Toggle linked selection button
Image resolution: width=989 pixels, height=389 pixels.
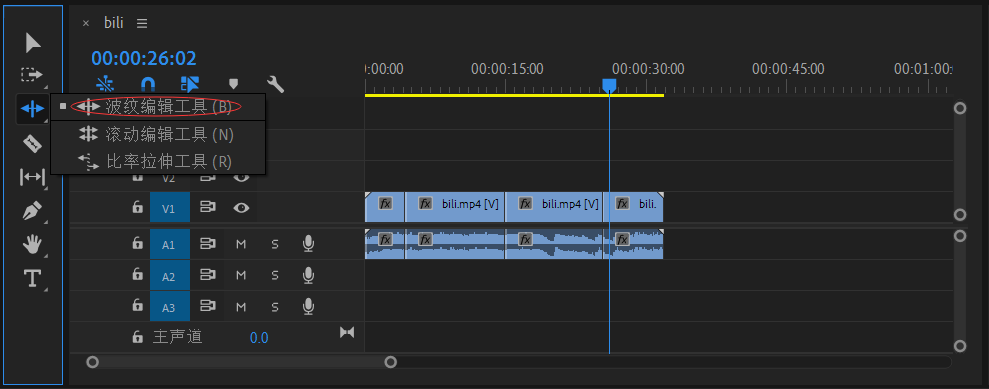point(189,84)
